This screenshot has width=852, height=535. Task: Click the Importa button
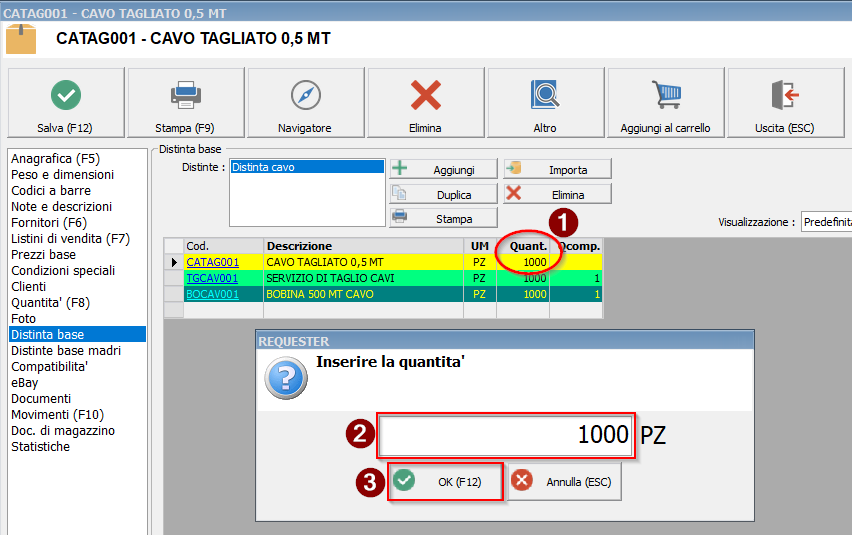[557, 169]
